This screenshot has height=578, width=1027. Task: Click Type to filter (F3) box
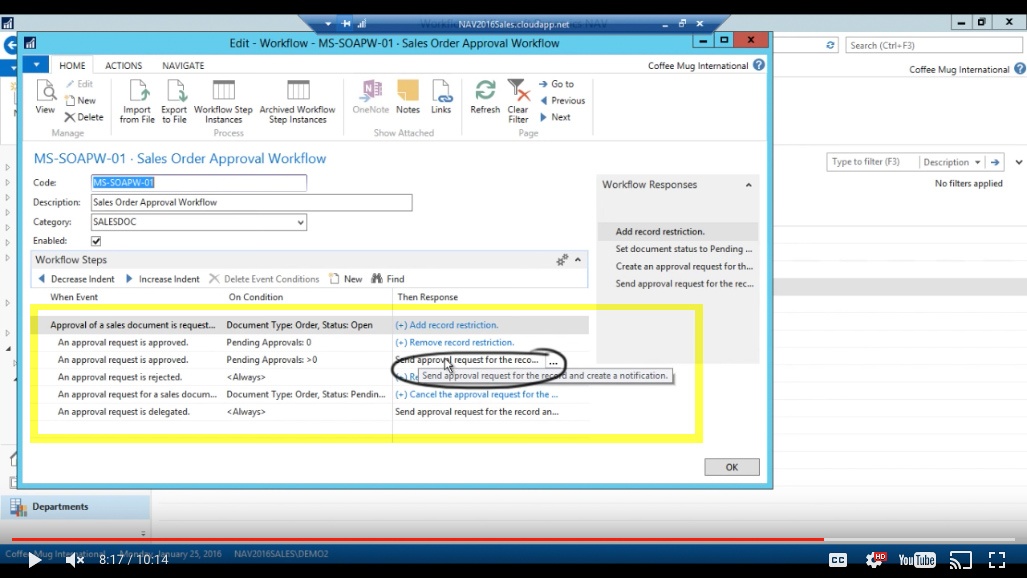[872, 162]
